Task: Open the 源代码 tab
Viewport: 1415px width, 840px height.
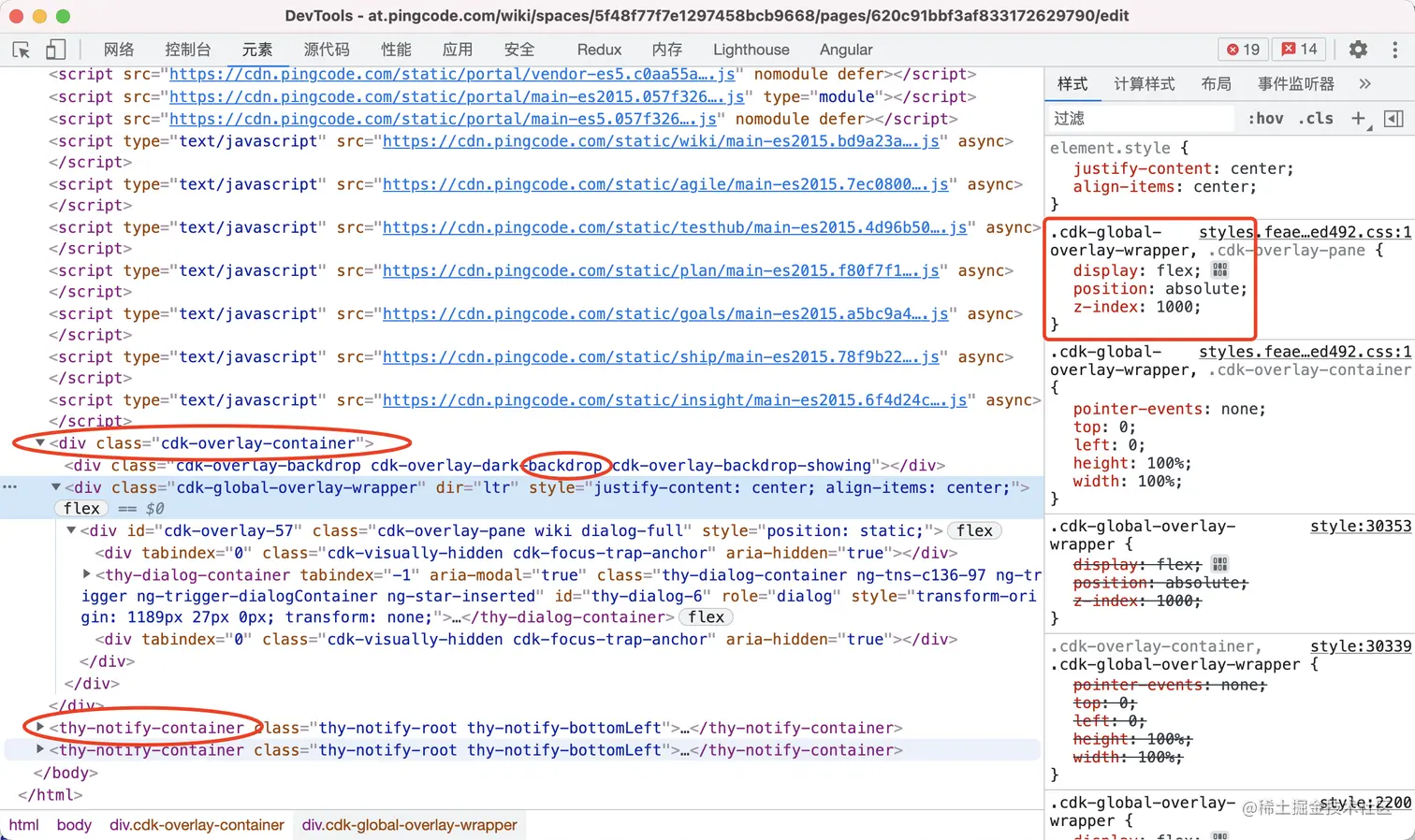Action: 327,50
